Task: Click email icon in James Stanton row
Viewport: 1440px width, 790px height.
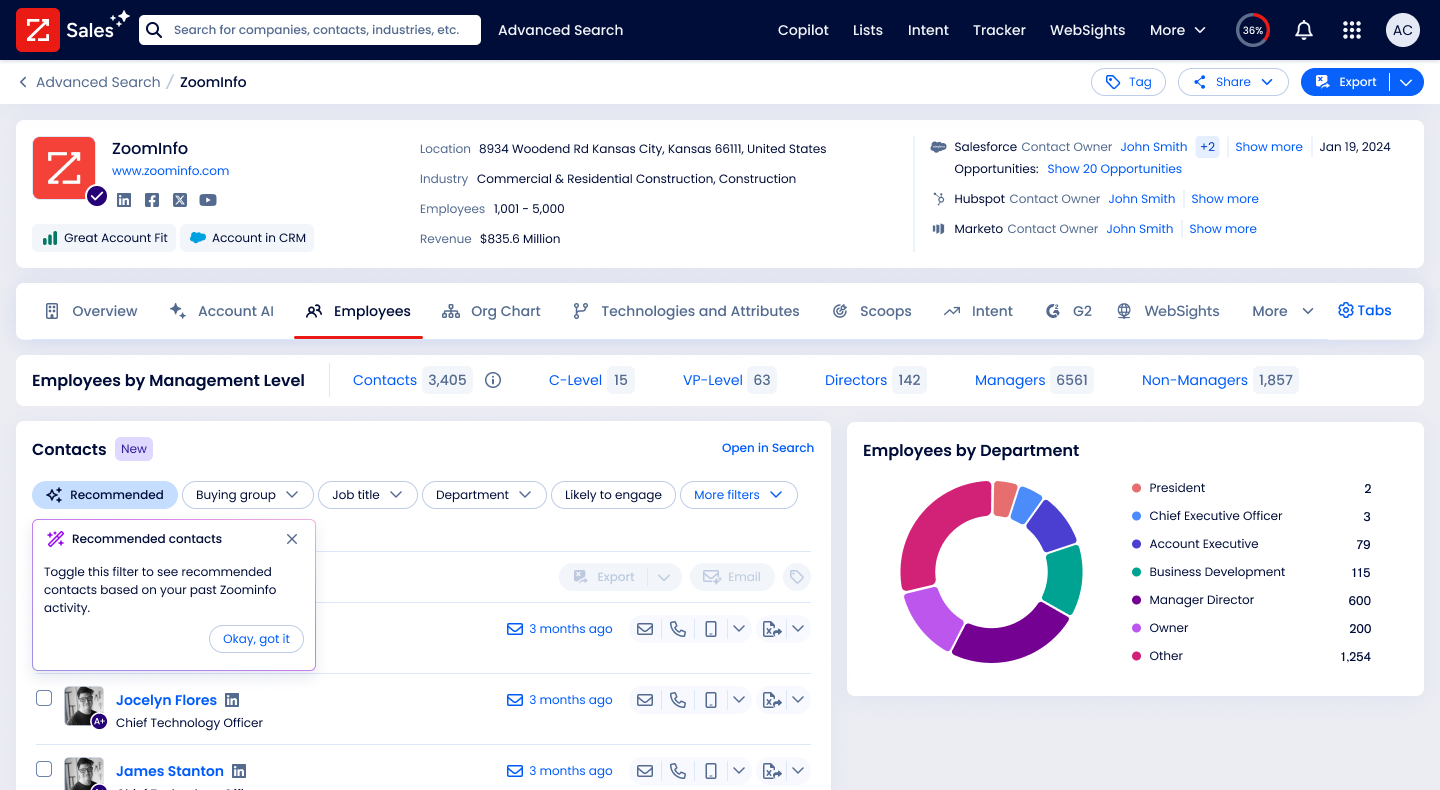Action: point(645,771)
